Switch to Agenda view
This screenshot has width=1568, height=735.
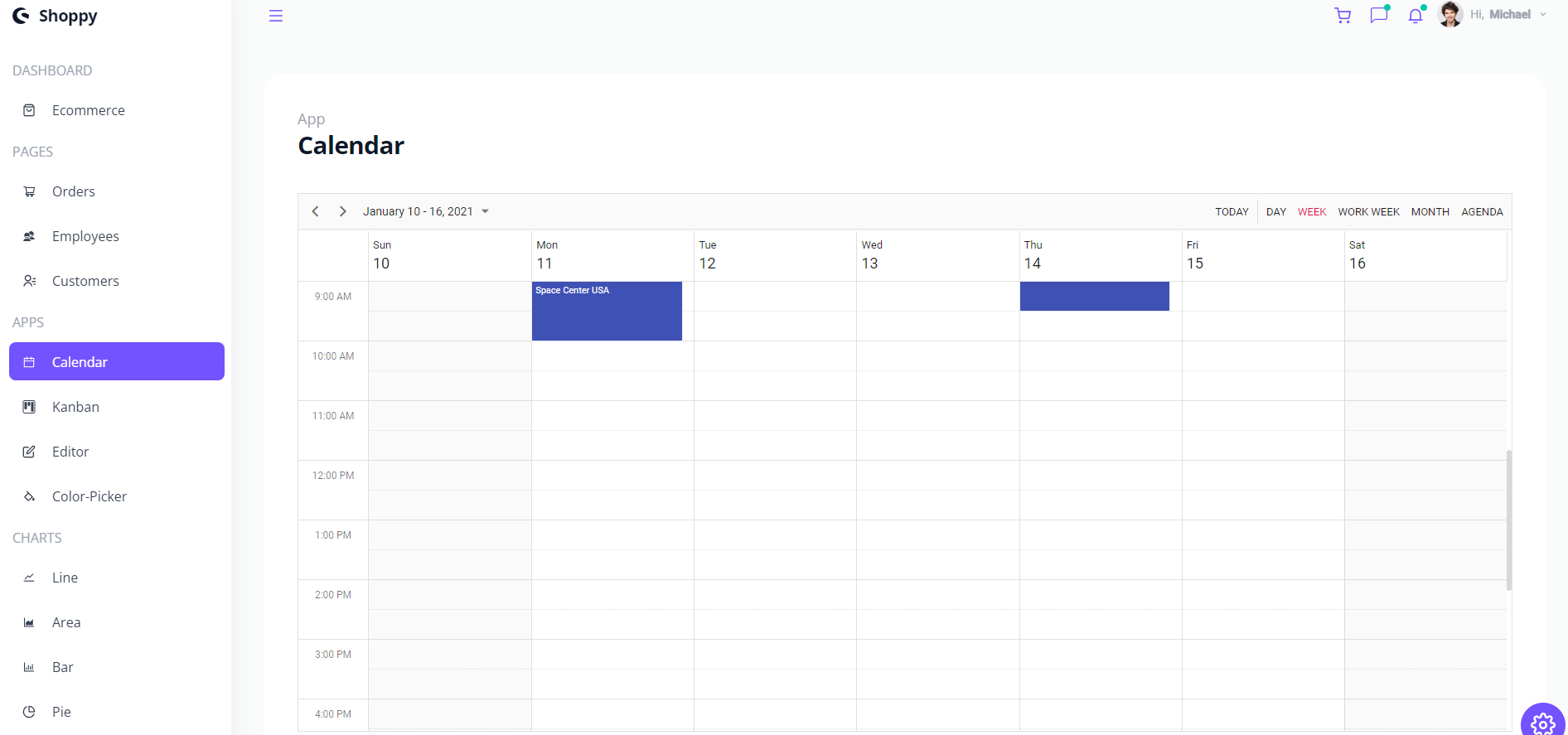(1482, 212)
